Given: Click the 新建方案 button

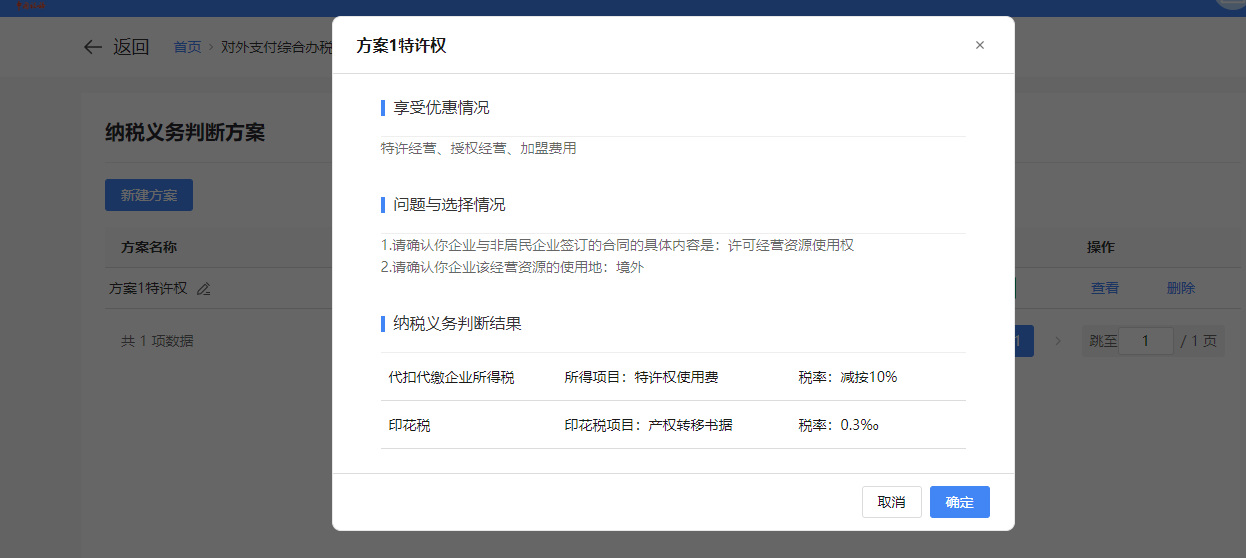Looking at the screenshot, I should [x=149, y=195].
